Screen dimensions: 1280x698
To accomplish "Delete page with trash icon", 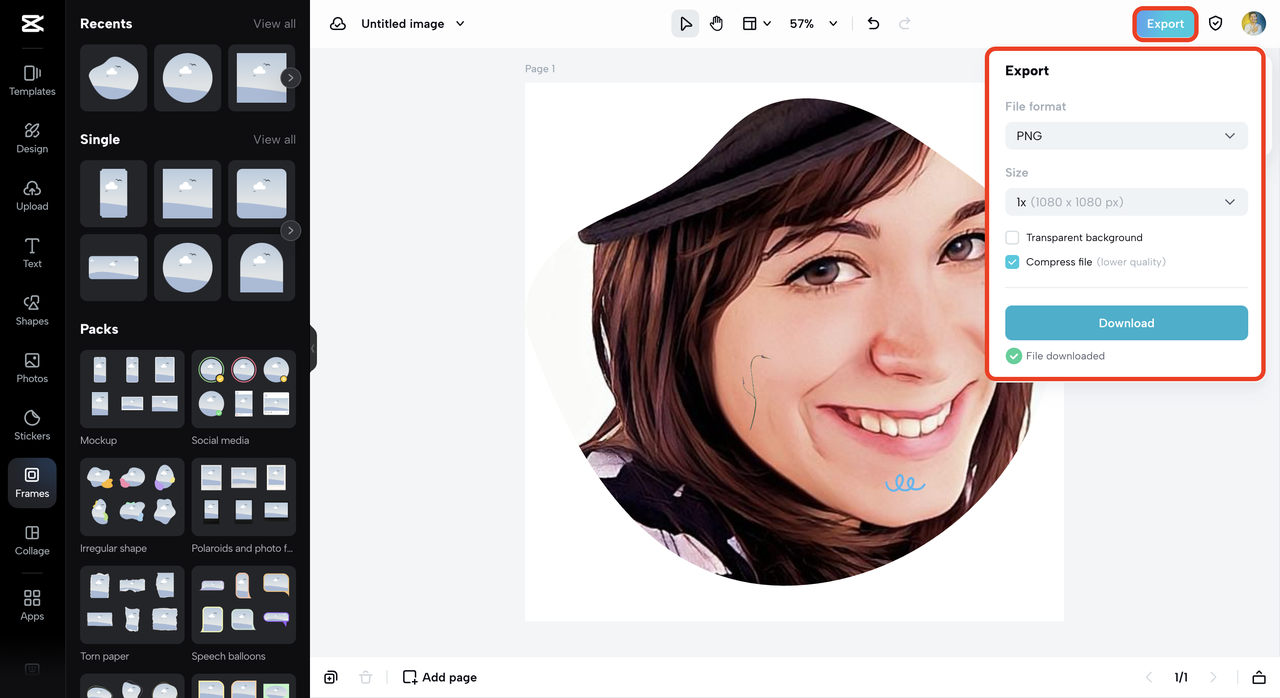I will pyautogui.click(x=366, y=677).
